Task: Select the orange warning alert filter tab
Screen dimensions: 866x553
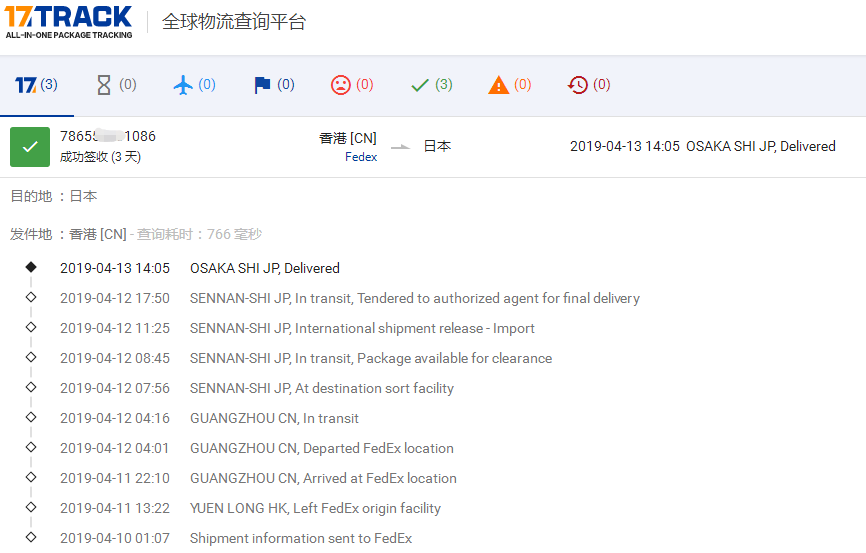Action: (509, 85)
